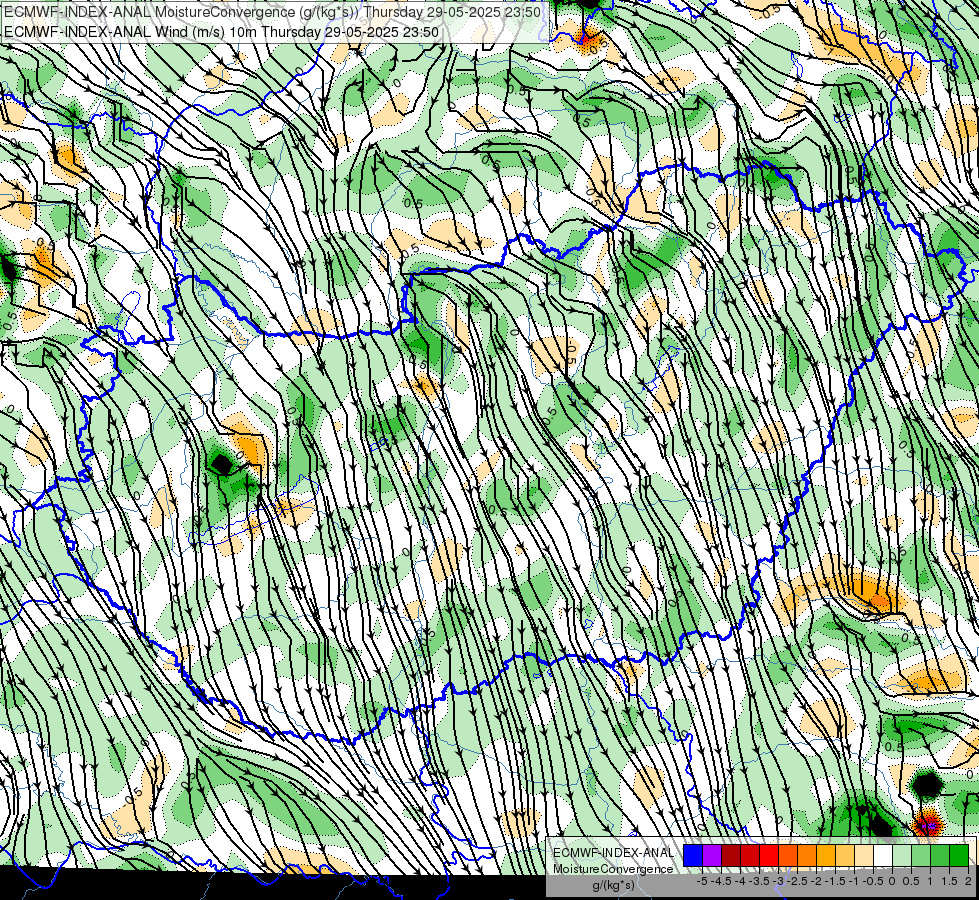The height and width of the screenshot is (900, 979).
Task: Click the legend tick label '2'
Action: 968,881
